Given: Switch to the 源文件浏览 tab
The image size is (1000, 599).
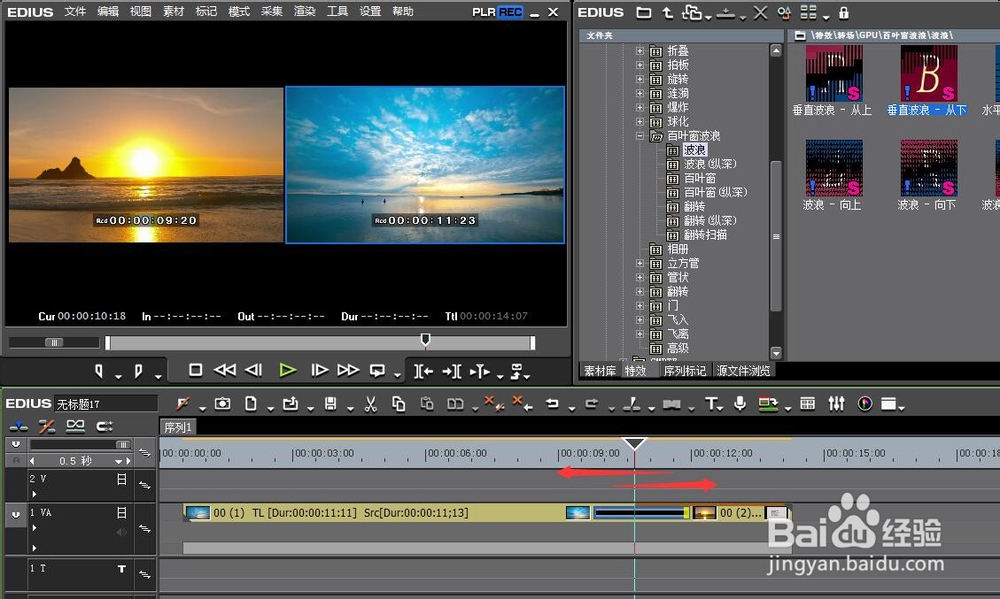Looking at the screenshot, I should coord(743,371).
